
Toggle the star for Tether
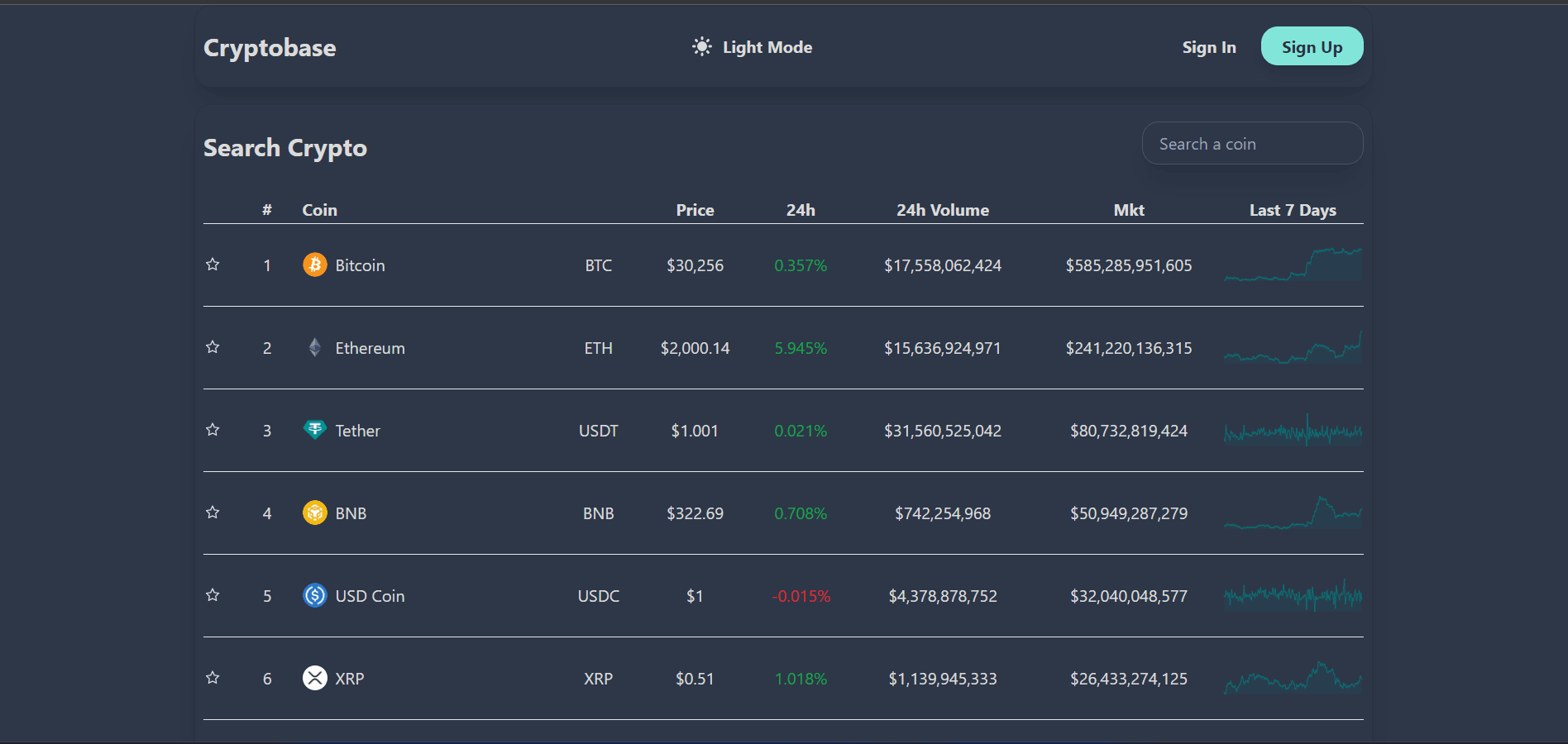point(213,430)
